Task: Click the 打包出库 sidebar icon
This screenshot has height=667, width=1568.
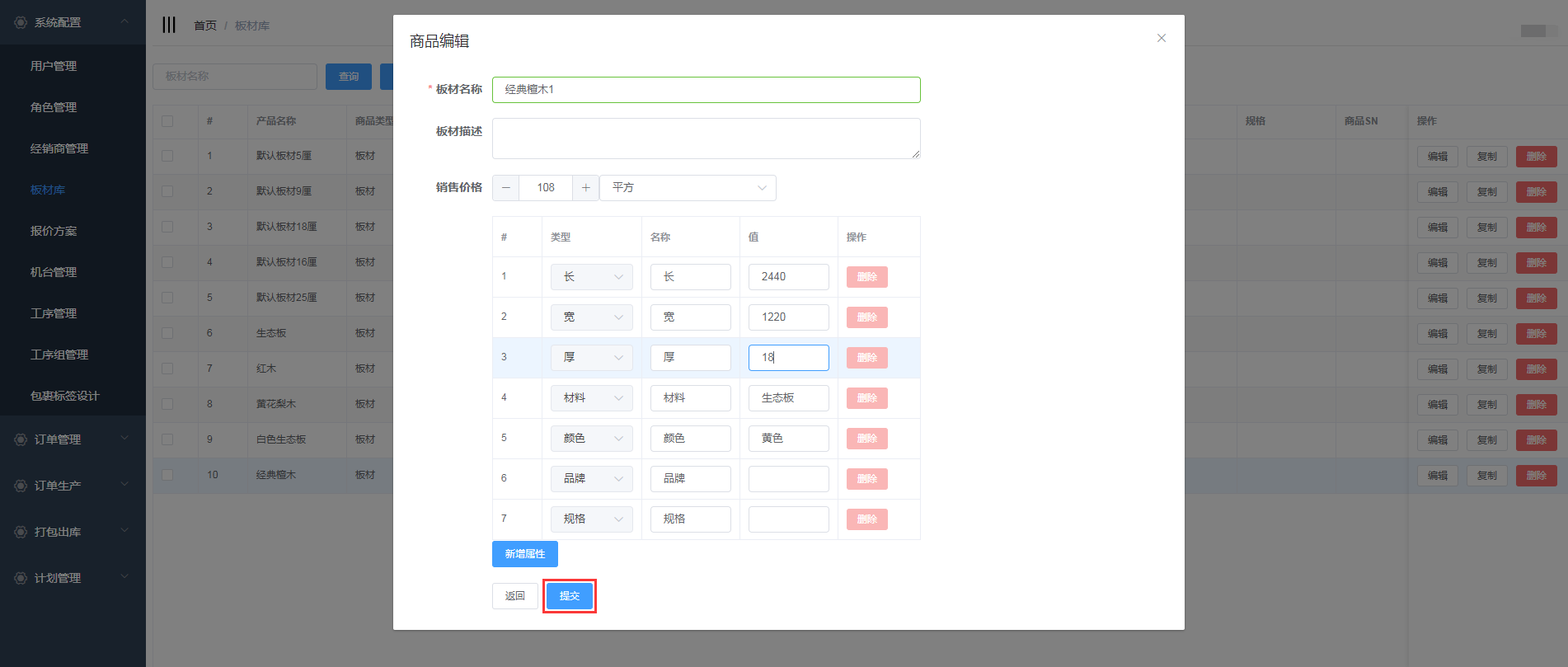Action: (21, 532)
